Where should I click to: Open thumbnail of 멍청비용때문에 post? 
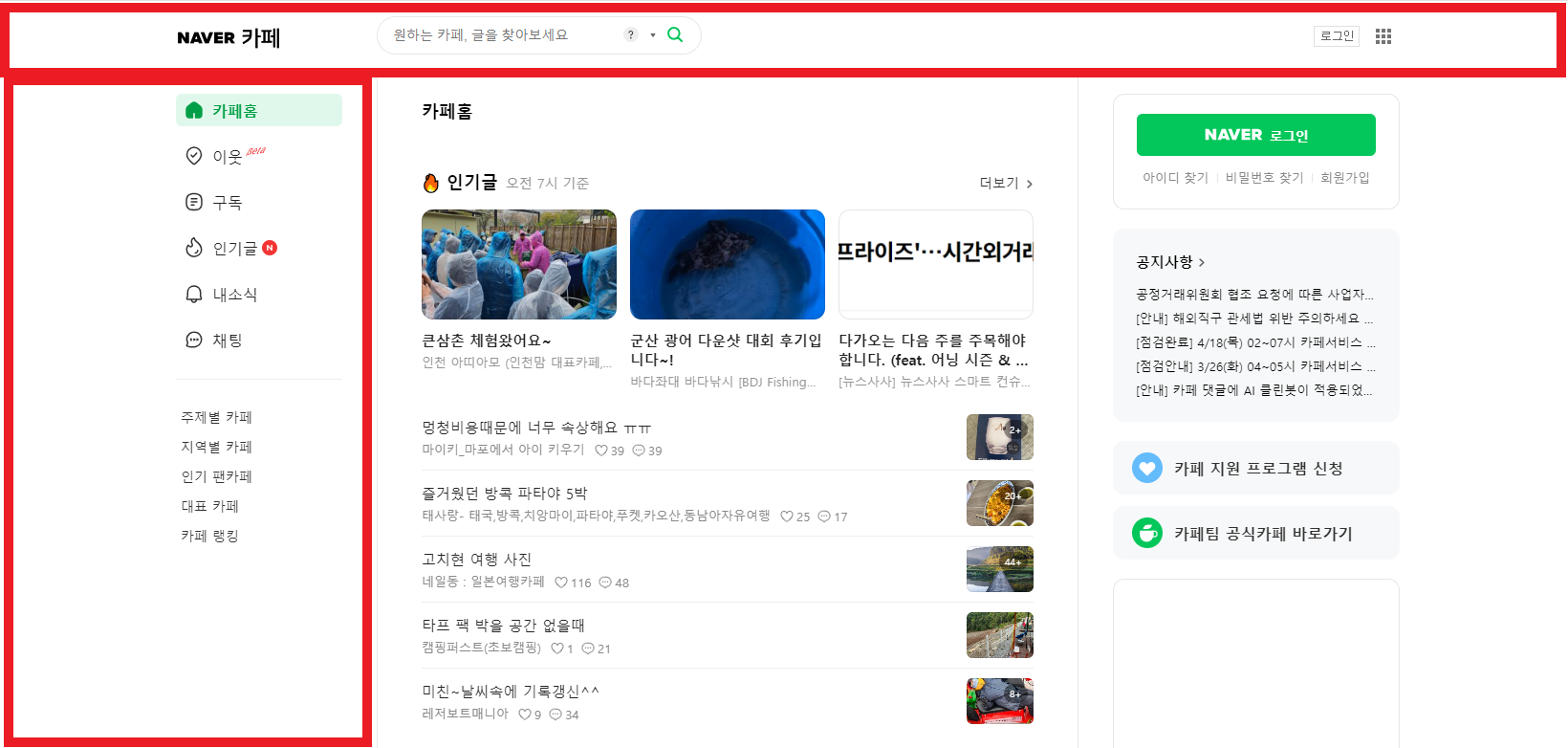(x=1000, y=437)
